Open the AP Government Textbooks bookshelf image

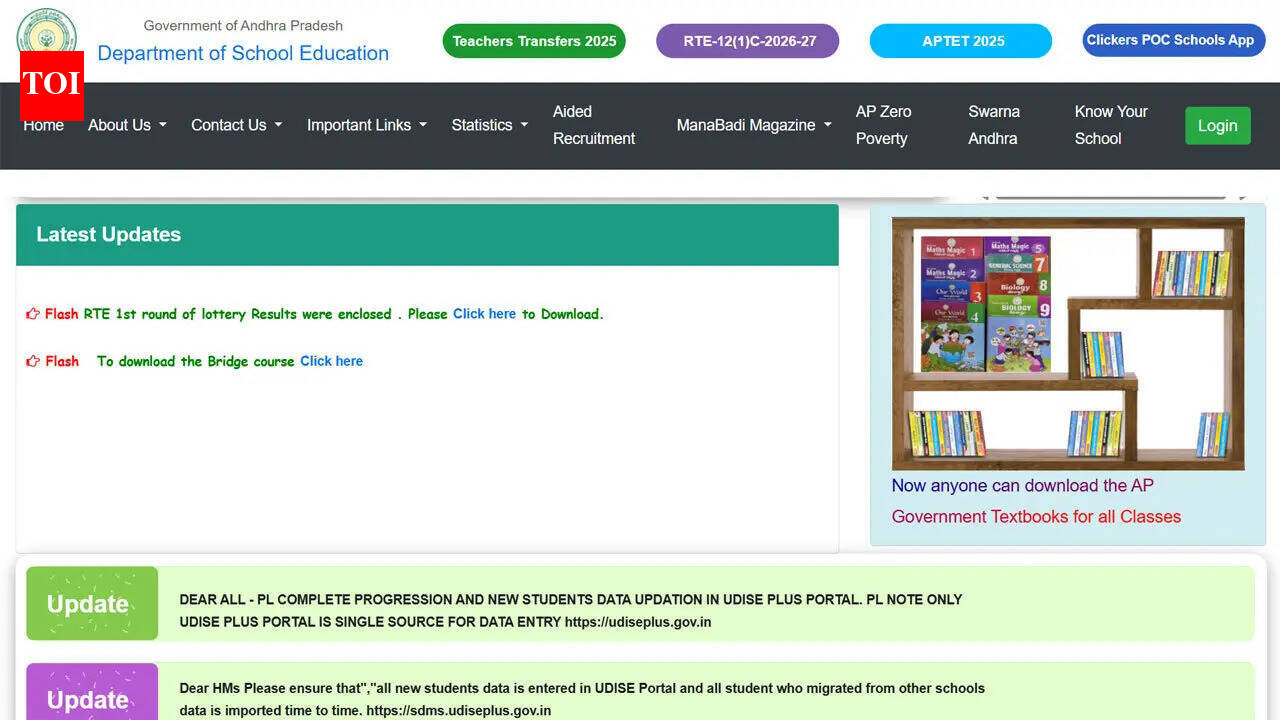(1068, 343)
